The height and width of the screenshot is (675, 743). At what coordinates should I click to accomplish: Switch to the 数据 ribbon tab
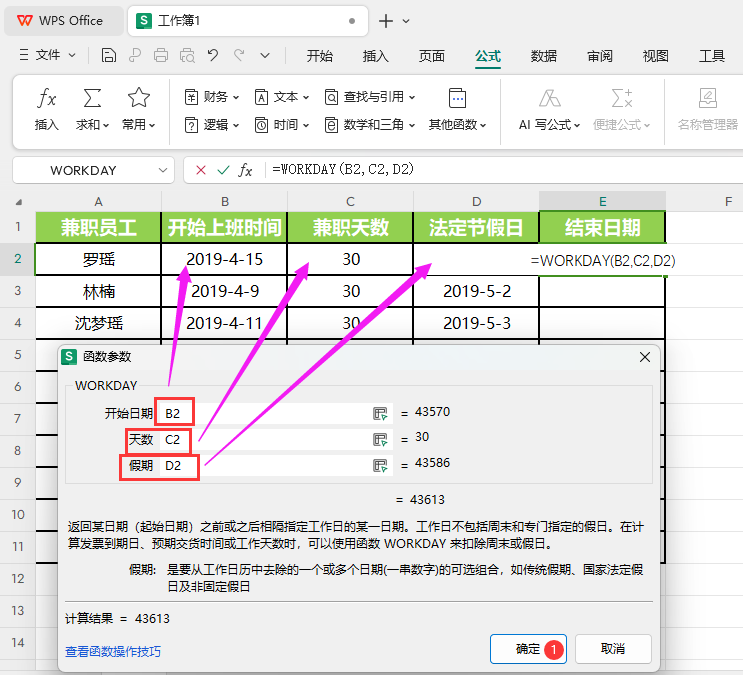pyautogui.click(x=544, y=56)
